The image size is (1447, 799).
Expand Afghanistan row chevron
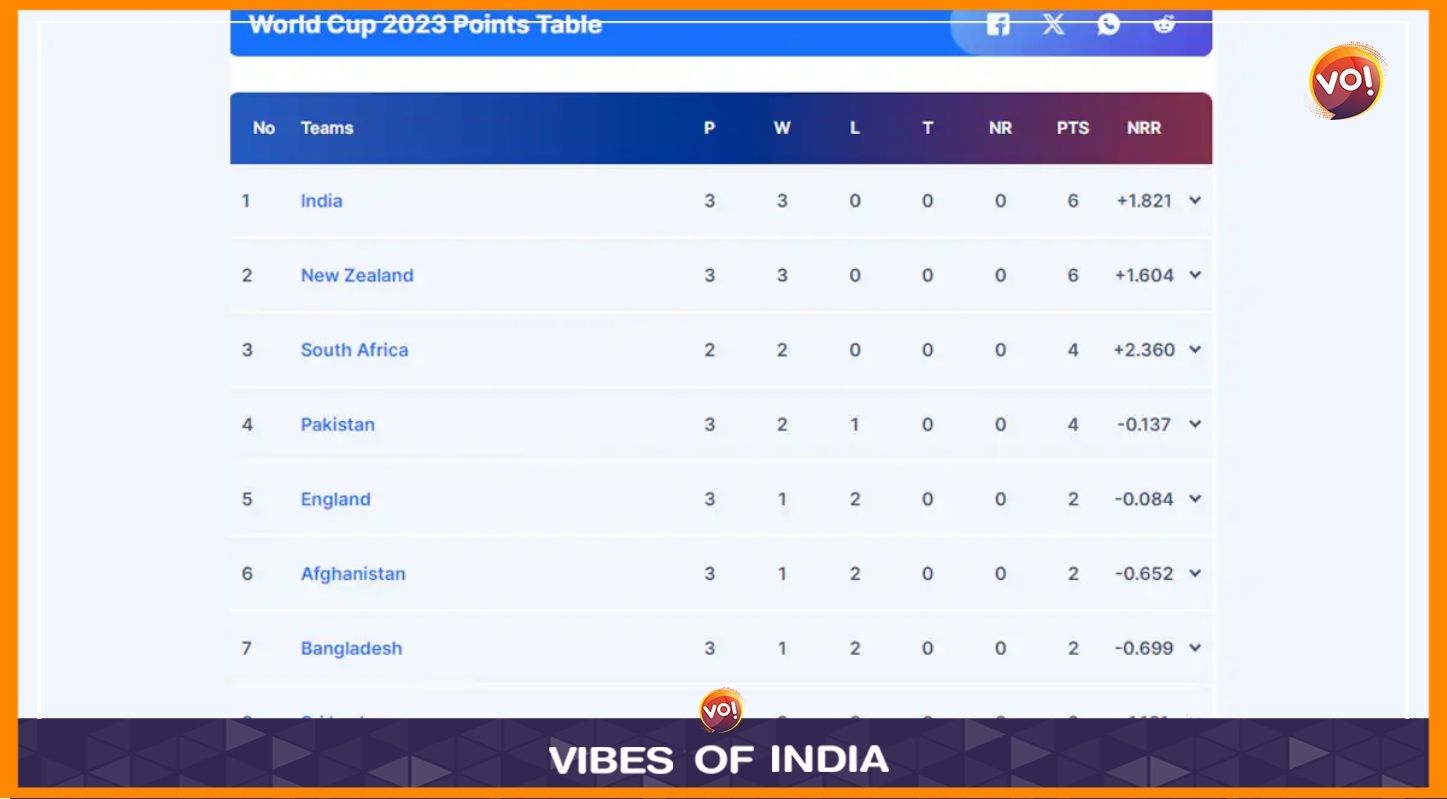(x=1195, y=573)
